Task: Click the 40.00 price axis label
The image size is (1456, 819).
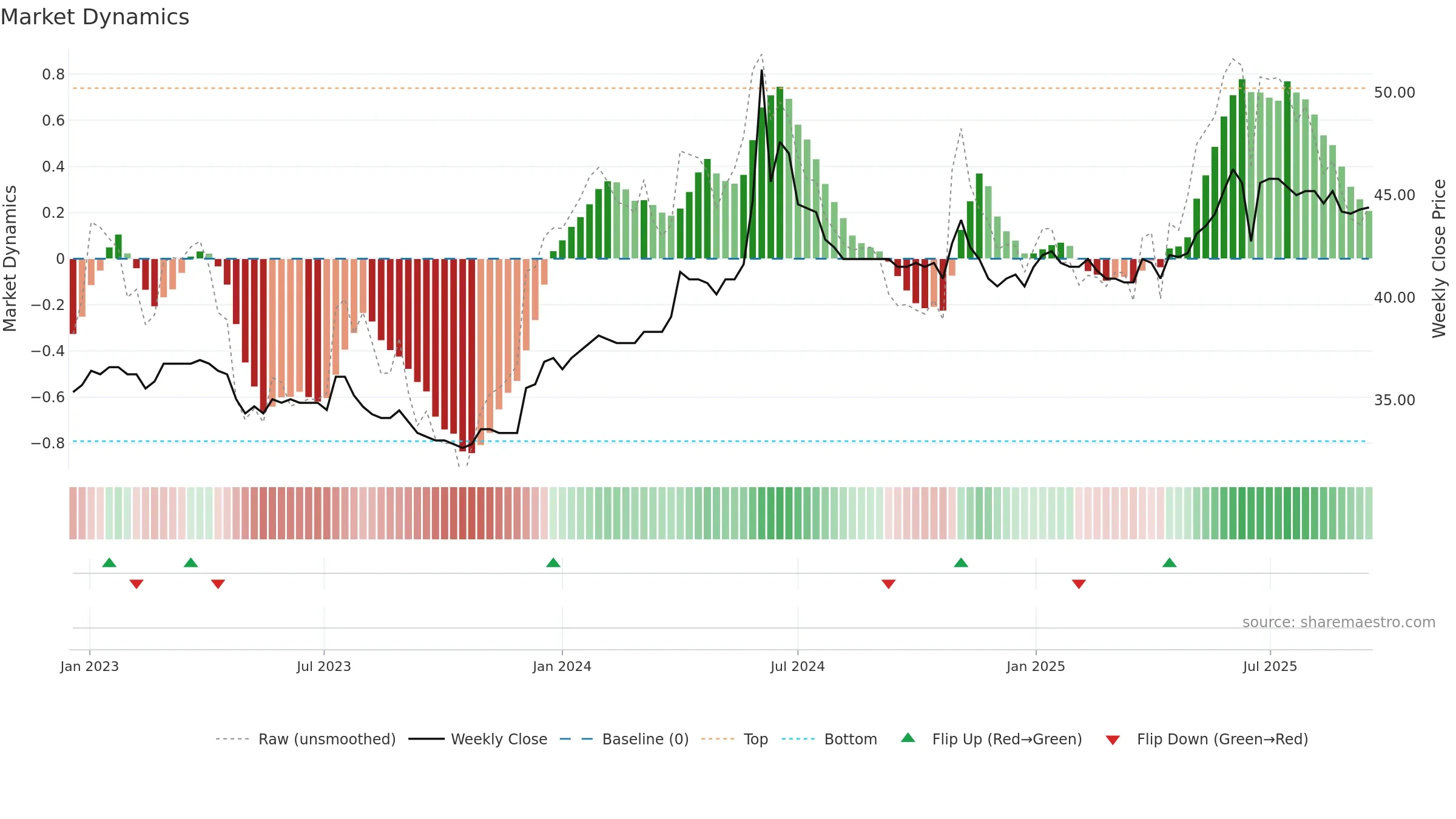Action: pos(1395,298)
